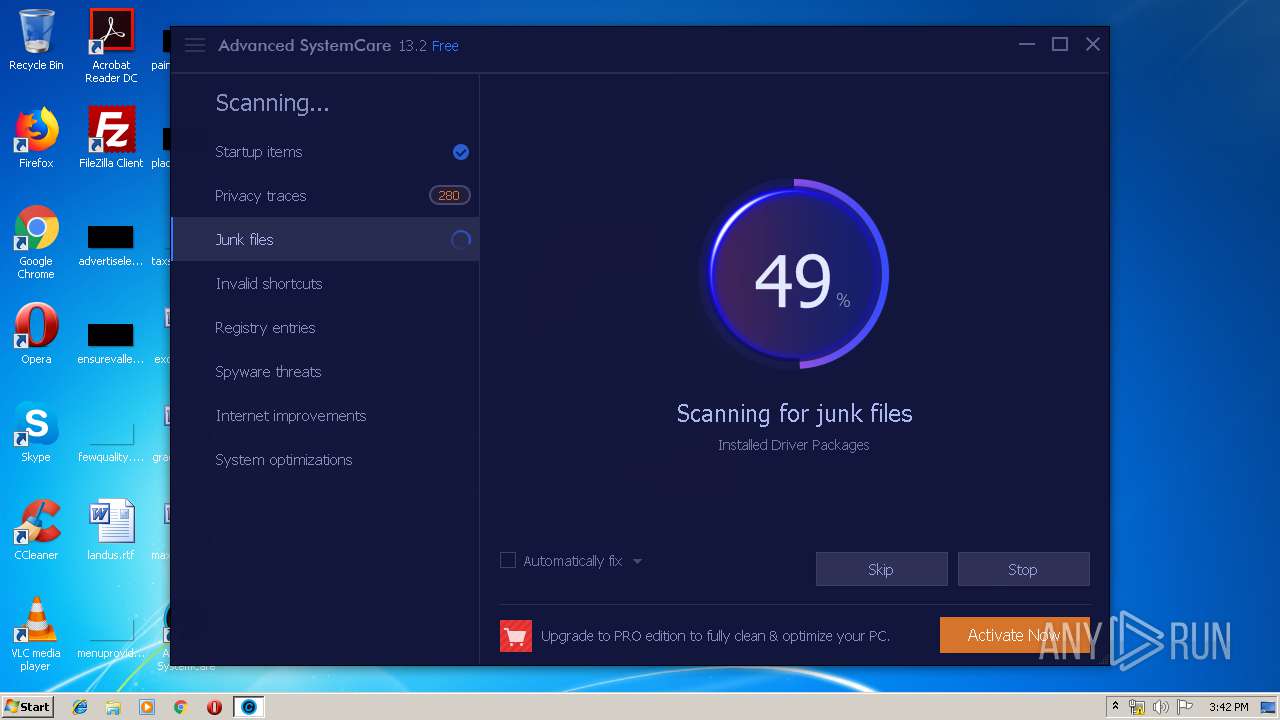Select the fewquality... desktop file
1280x720 pixels.
coord(111,442)
